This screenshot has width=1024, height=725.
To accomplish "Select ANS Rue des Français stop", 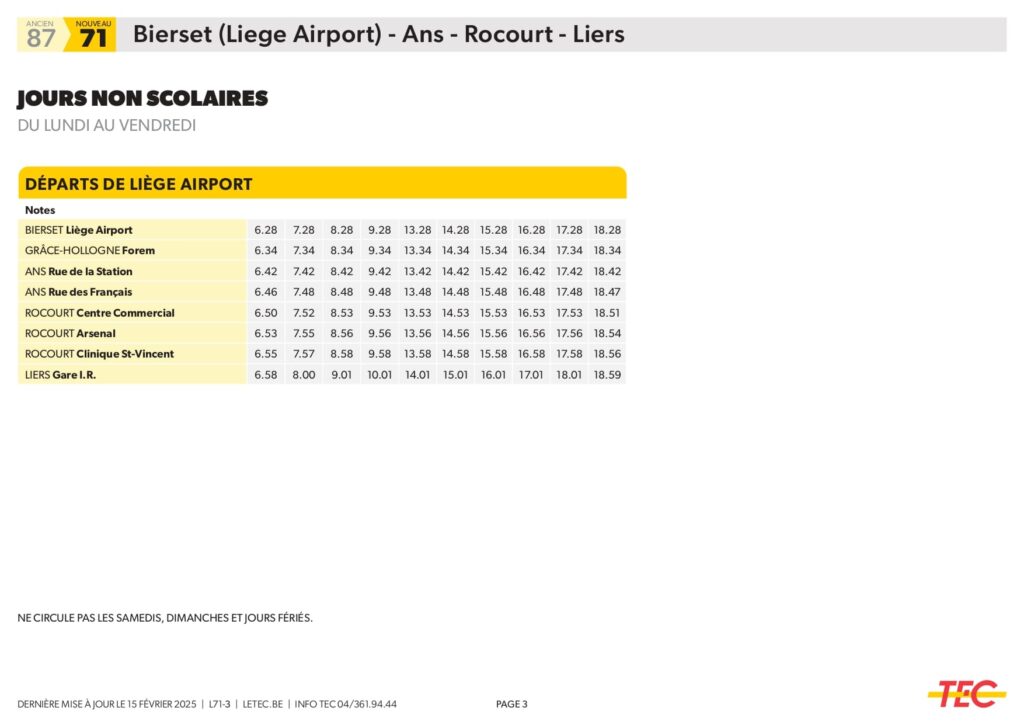I will pos(79,292).
